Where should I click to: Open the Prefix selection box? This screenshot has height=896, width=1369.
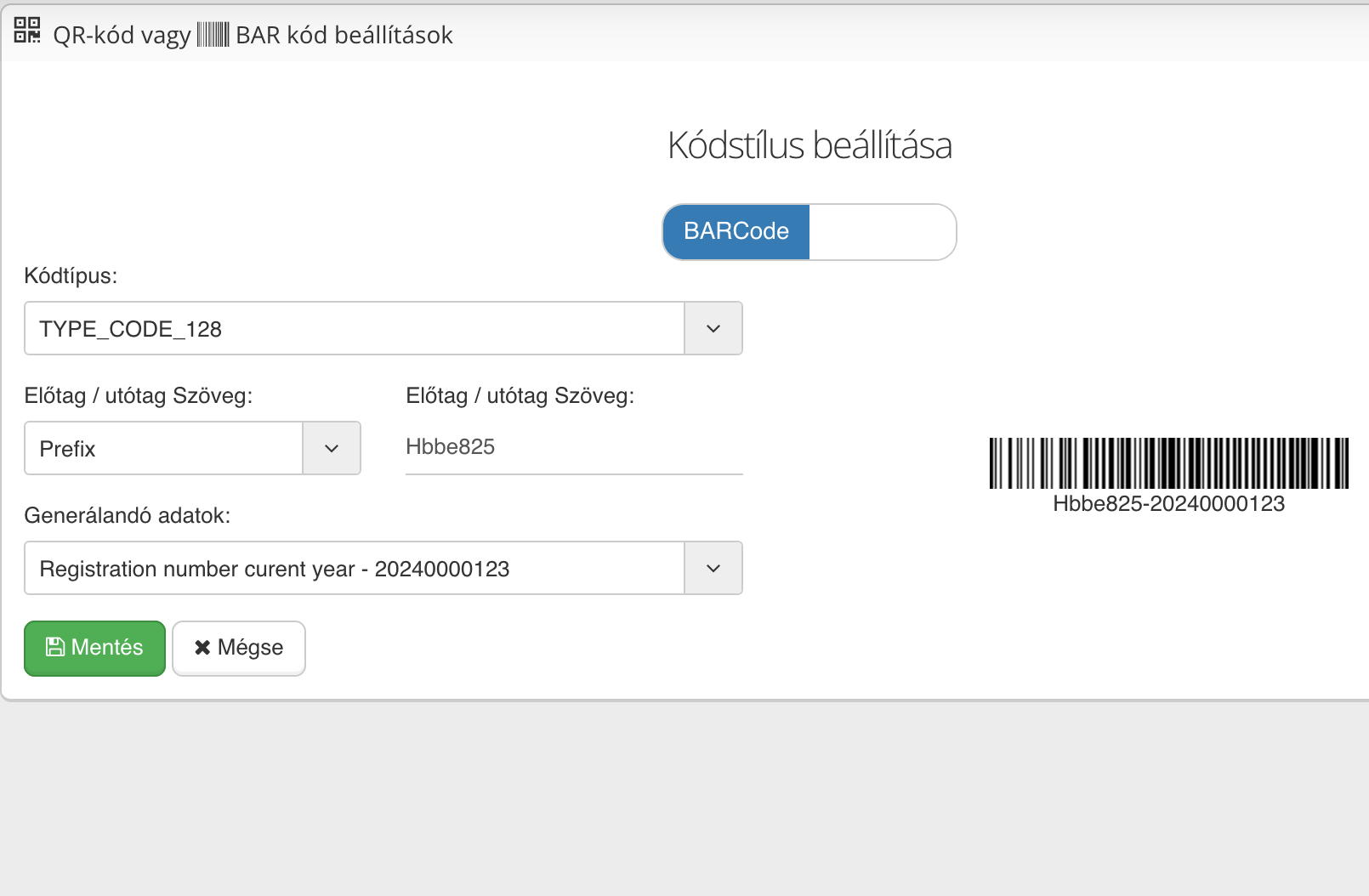[164, 449]
